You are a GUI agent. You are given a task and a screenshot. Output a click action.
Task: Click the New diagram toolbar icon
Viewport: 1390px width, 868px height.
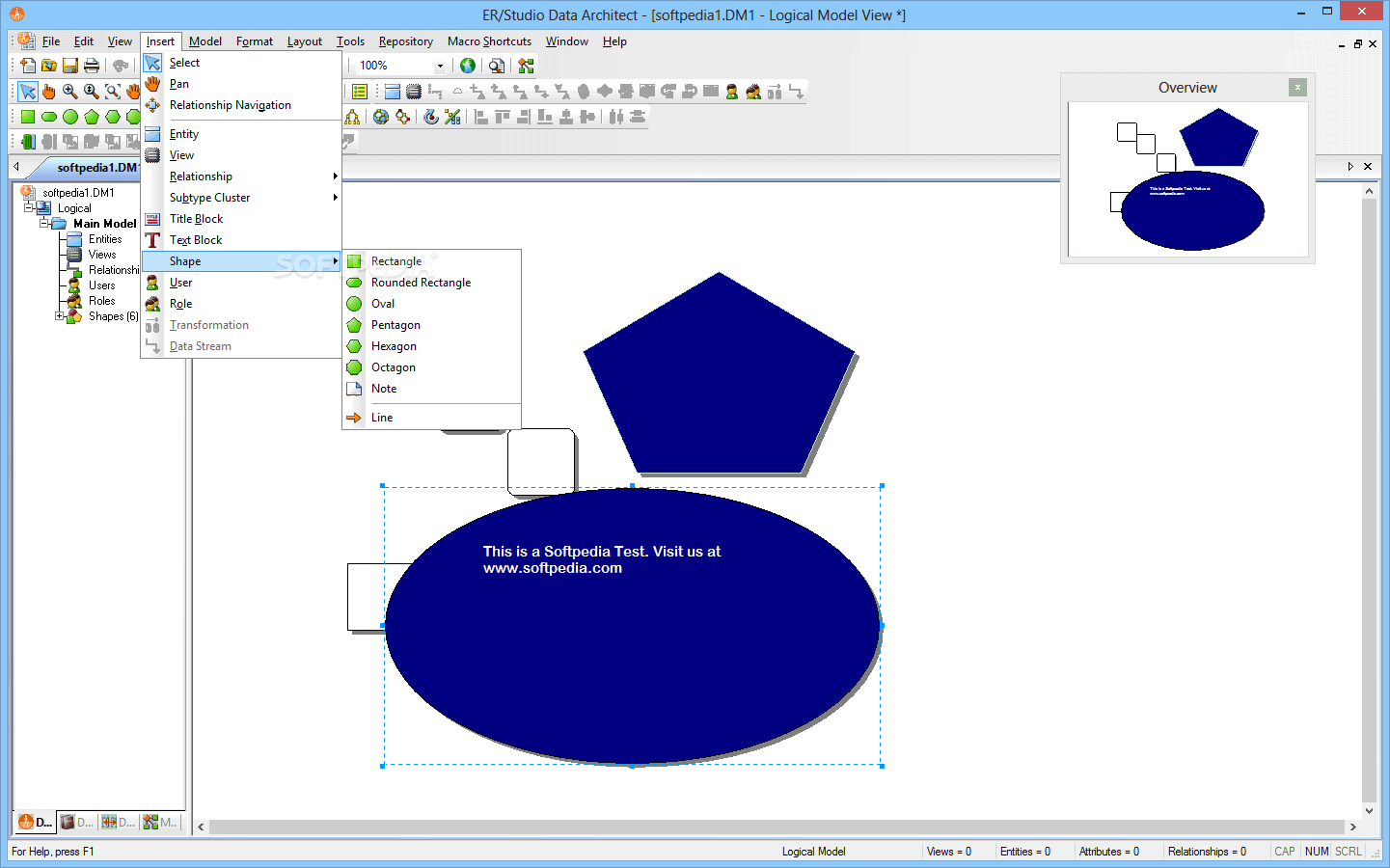click(28, 66)
